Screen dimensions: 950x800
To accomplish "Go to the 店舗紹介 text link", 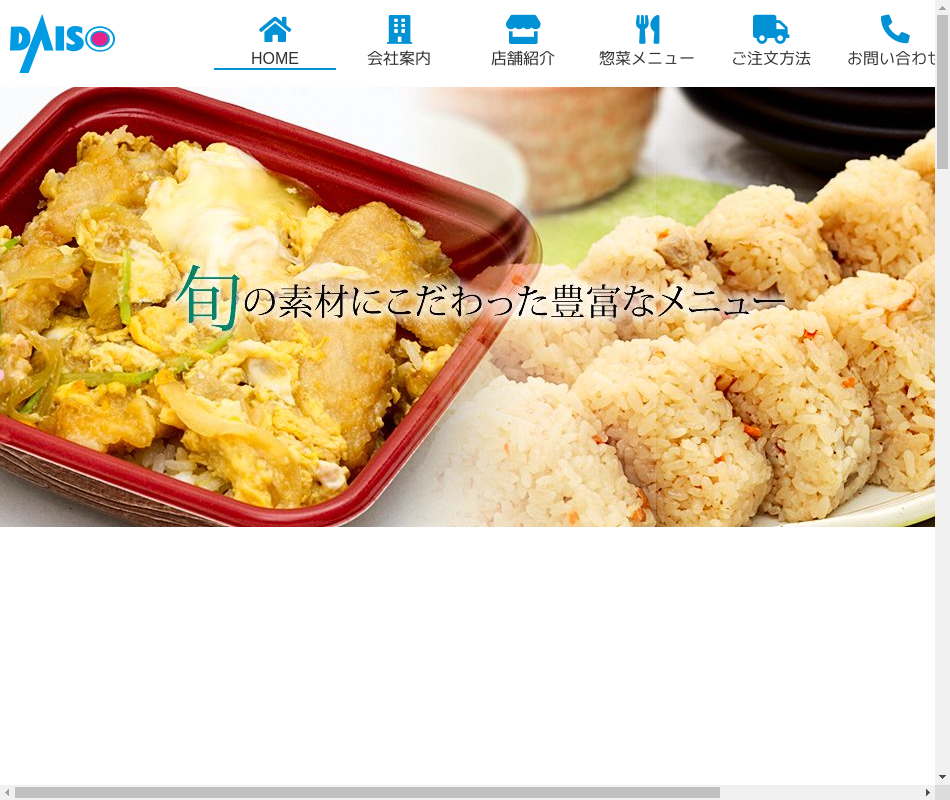I will click(523, 58).
